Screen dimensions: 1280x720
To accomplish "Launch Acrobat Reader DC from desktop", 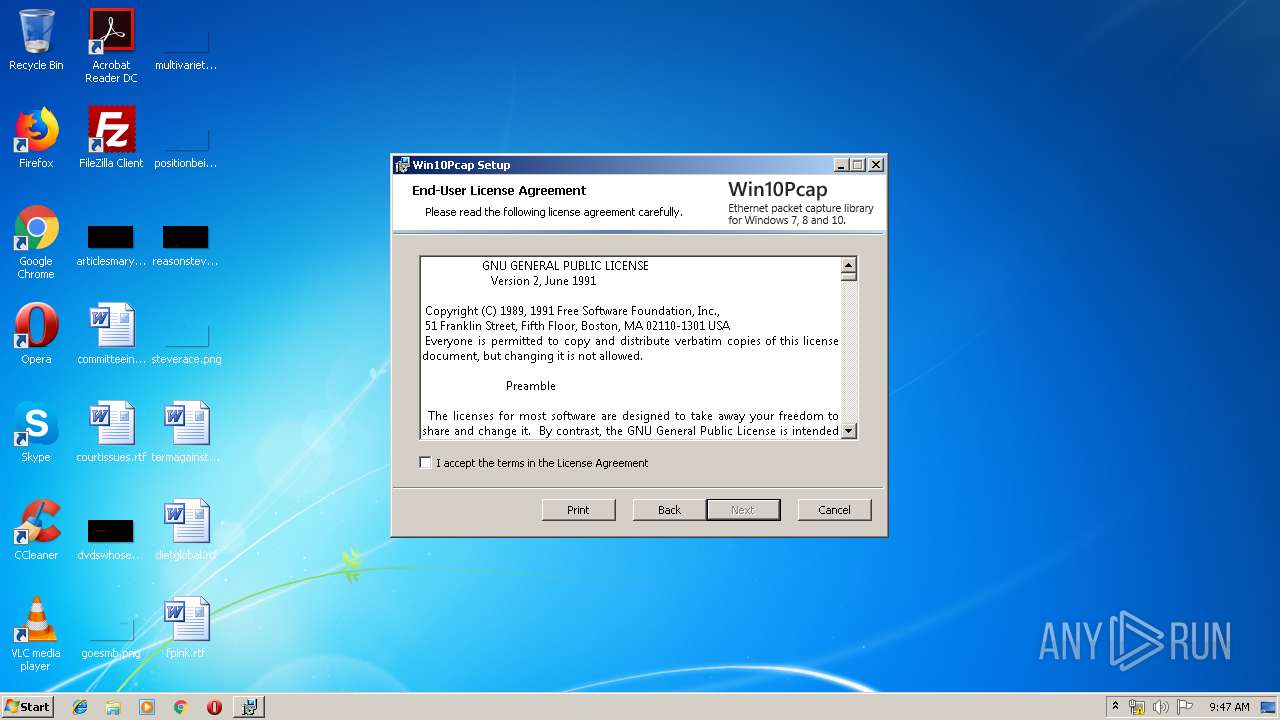I will (x=111, y=46).
